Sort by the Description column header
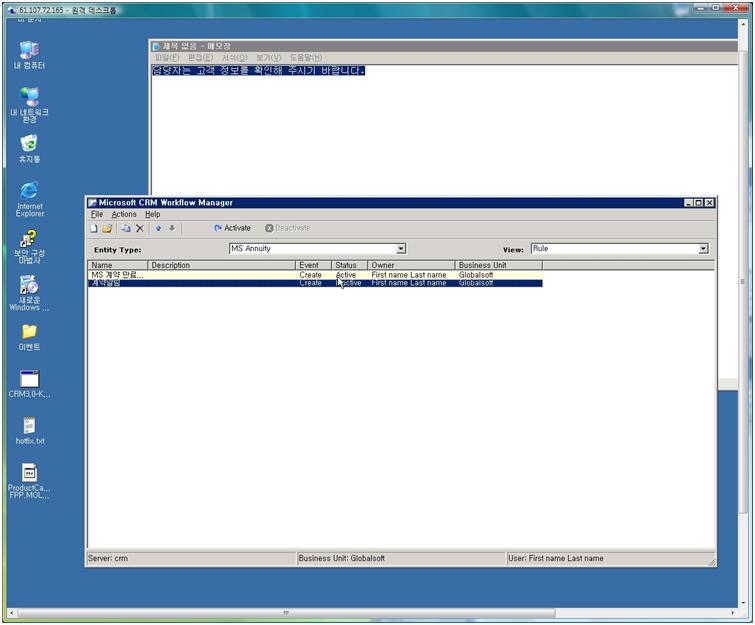The height and width of the screenshot is (625, 755). tap(221, 265)
